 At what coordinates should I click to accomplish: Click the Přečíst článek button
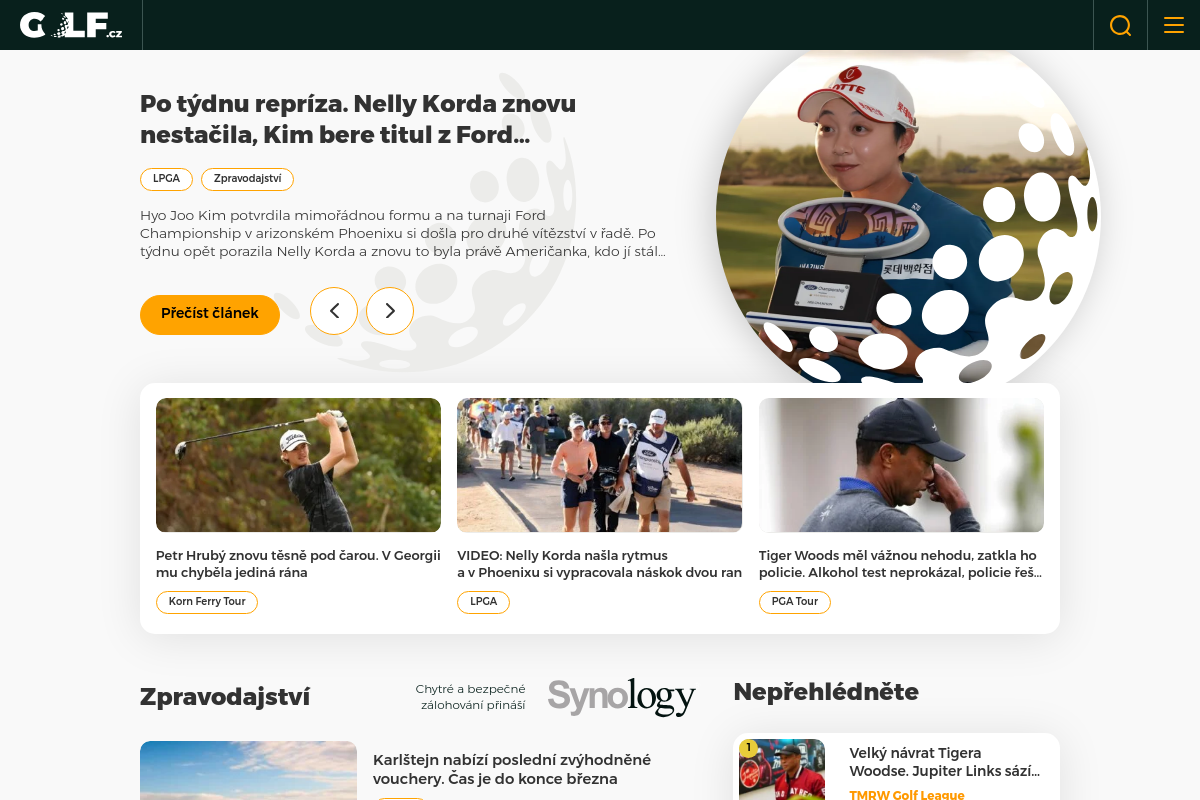[210, 314]
